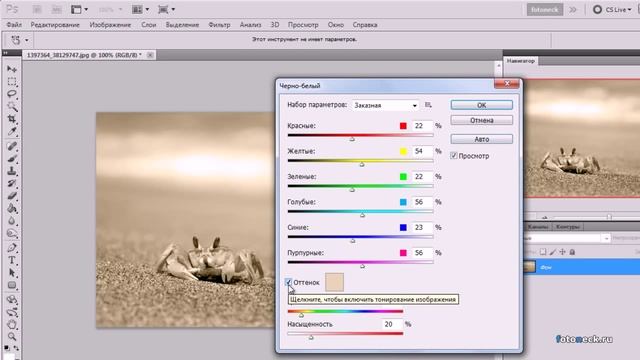Click the Авто button
This screenshot has width=640, height=360.
point(482,139)
